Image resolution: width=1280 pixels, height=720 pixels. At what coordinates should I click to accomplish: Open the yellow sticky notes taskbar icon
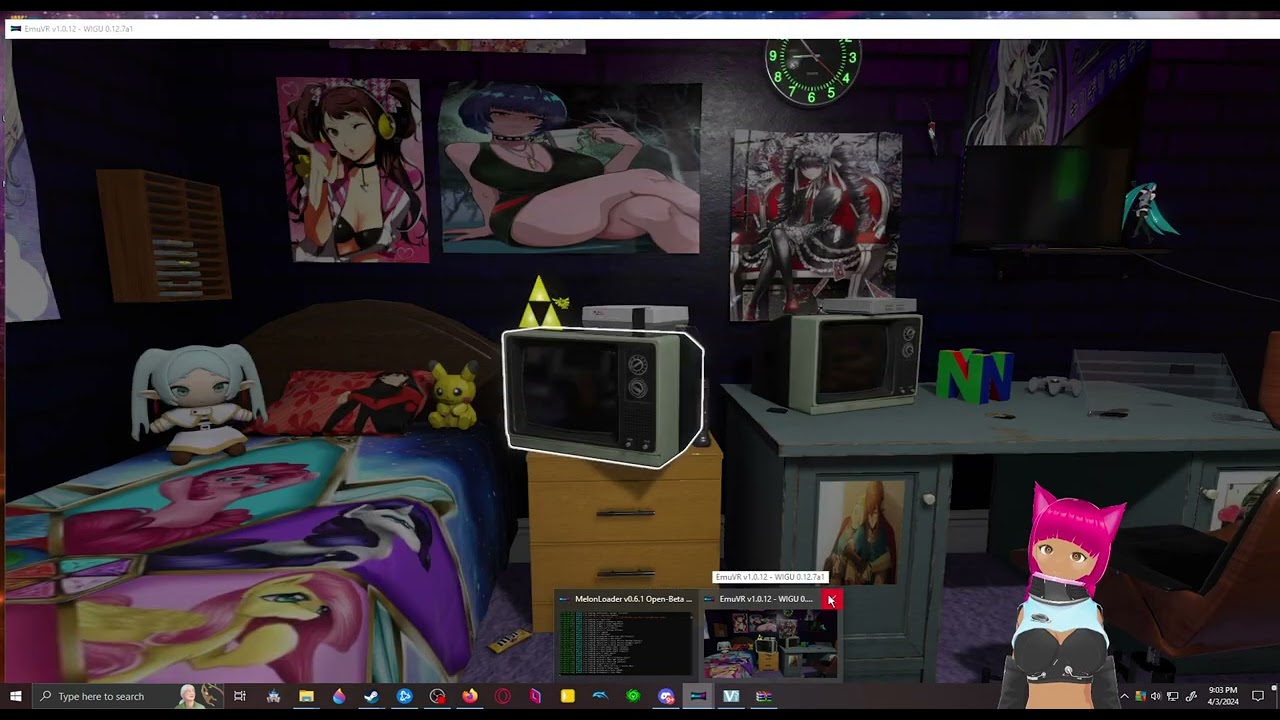(567, 696)
